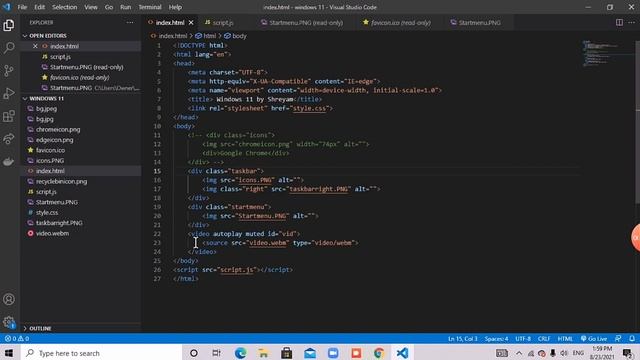640x360 pixels.
Task: Switch to the last Startmenu.PNG tab
Action: point(480,23)
